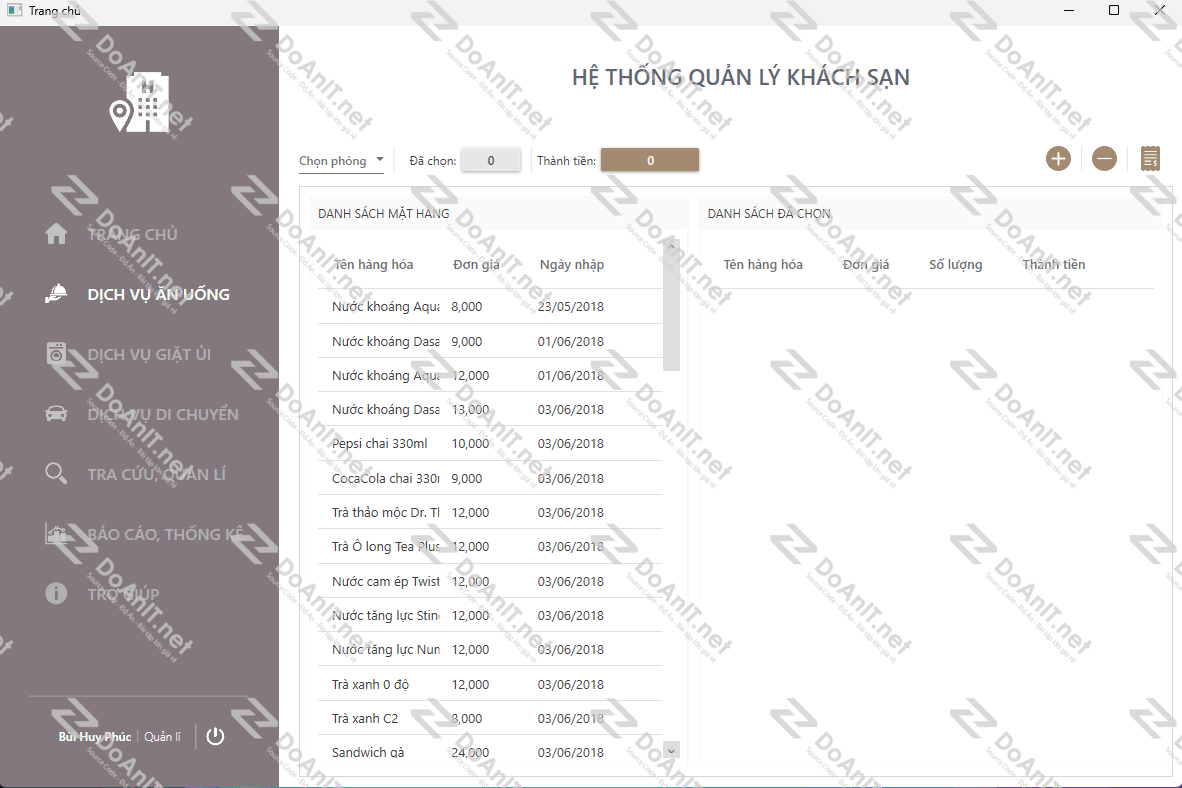
Task: Open the TRANG CHỦ menu
Action: click(x=133, y=235)
